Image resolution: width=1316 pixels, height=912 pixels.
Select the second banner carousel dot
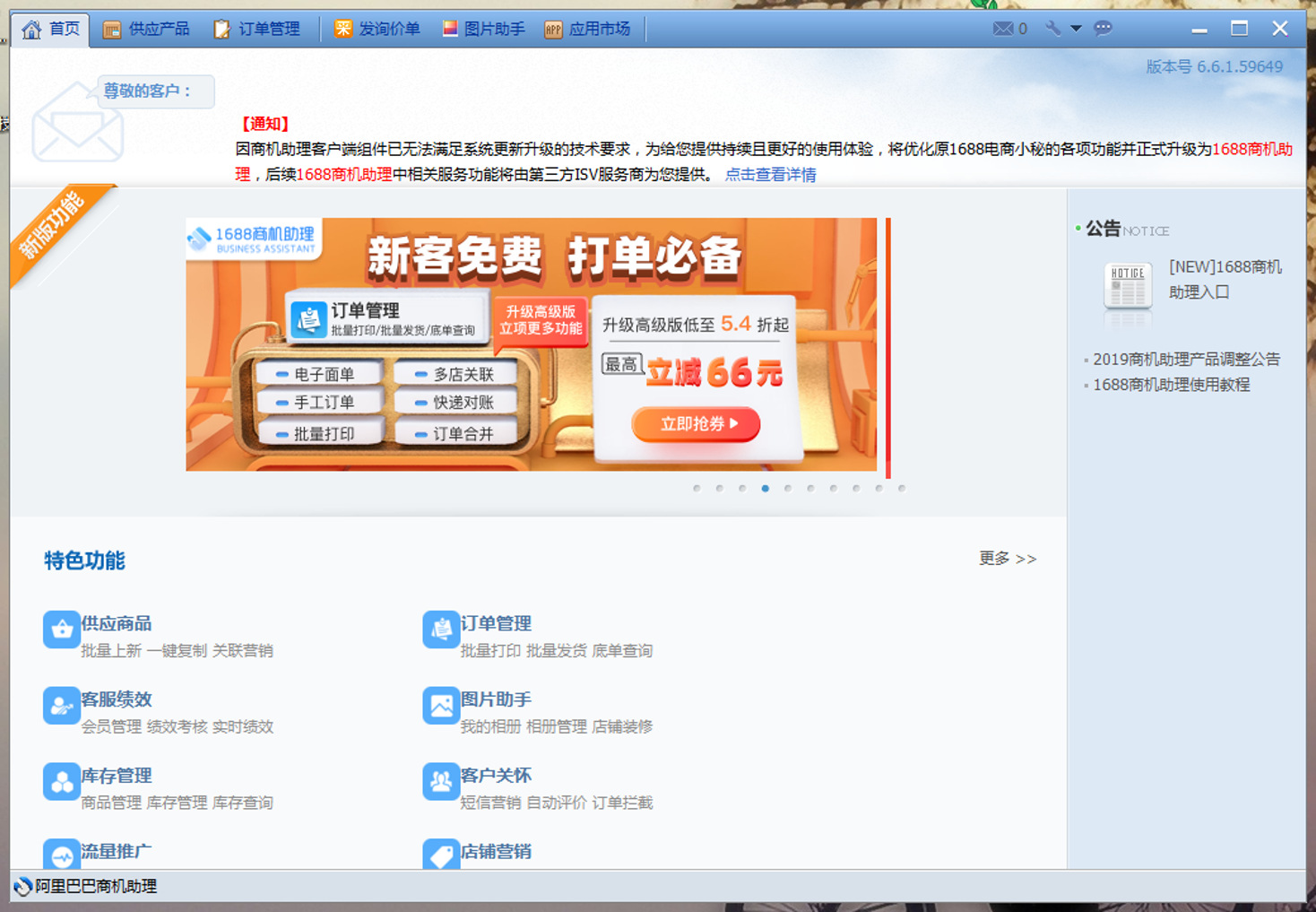(x=719, y=489)
